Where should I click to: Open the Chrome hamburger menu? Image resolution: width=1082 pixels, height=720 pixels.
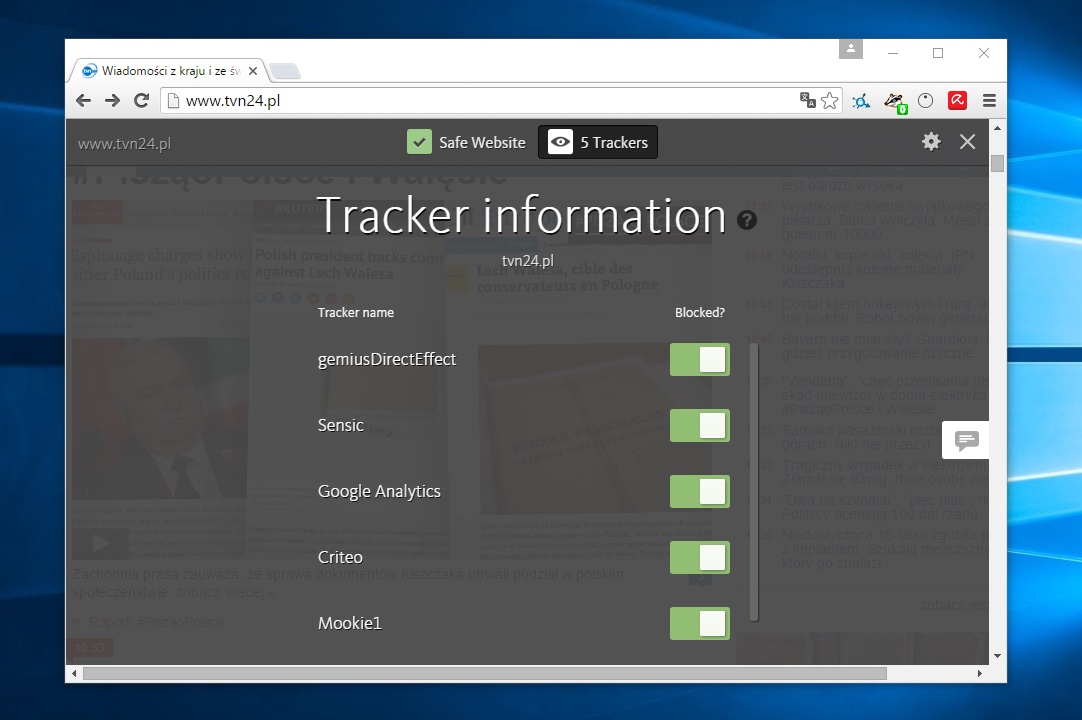click(989, 100)
